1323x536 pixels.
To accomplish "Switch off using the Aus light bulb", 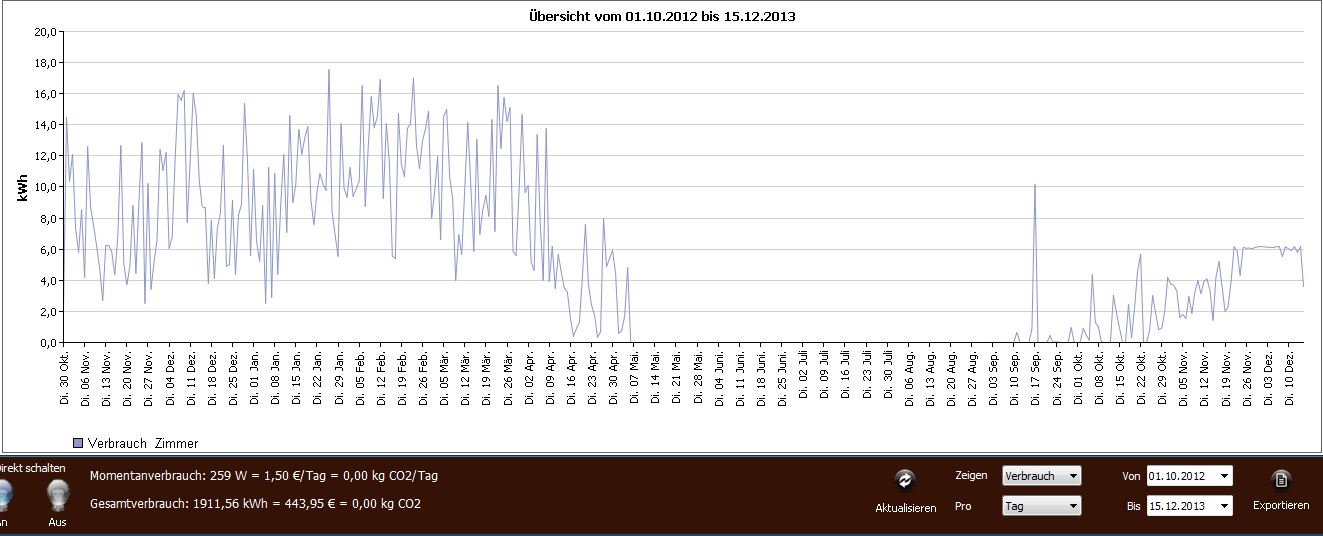I will 58,494.
